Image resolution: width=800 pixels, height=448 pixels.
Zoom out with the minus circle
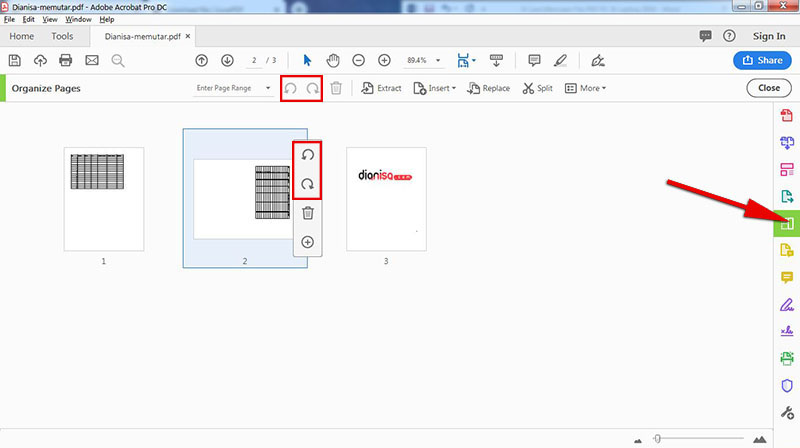pos(359,61)
